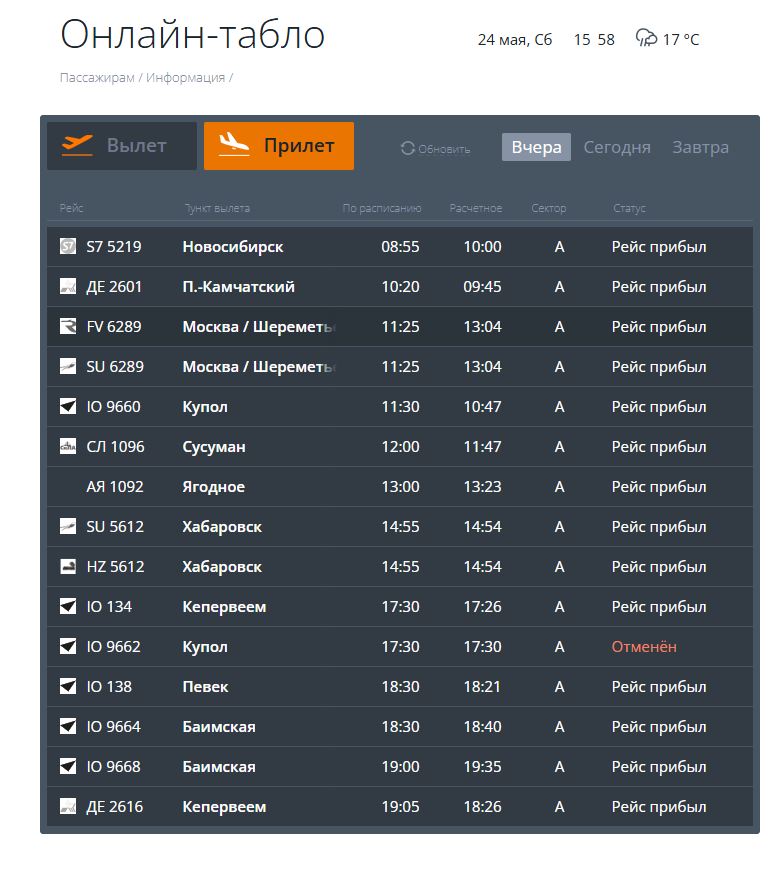
Task: Click airline logo for ДЕ 2616
Action: click(x=68, y=806)
